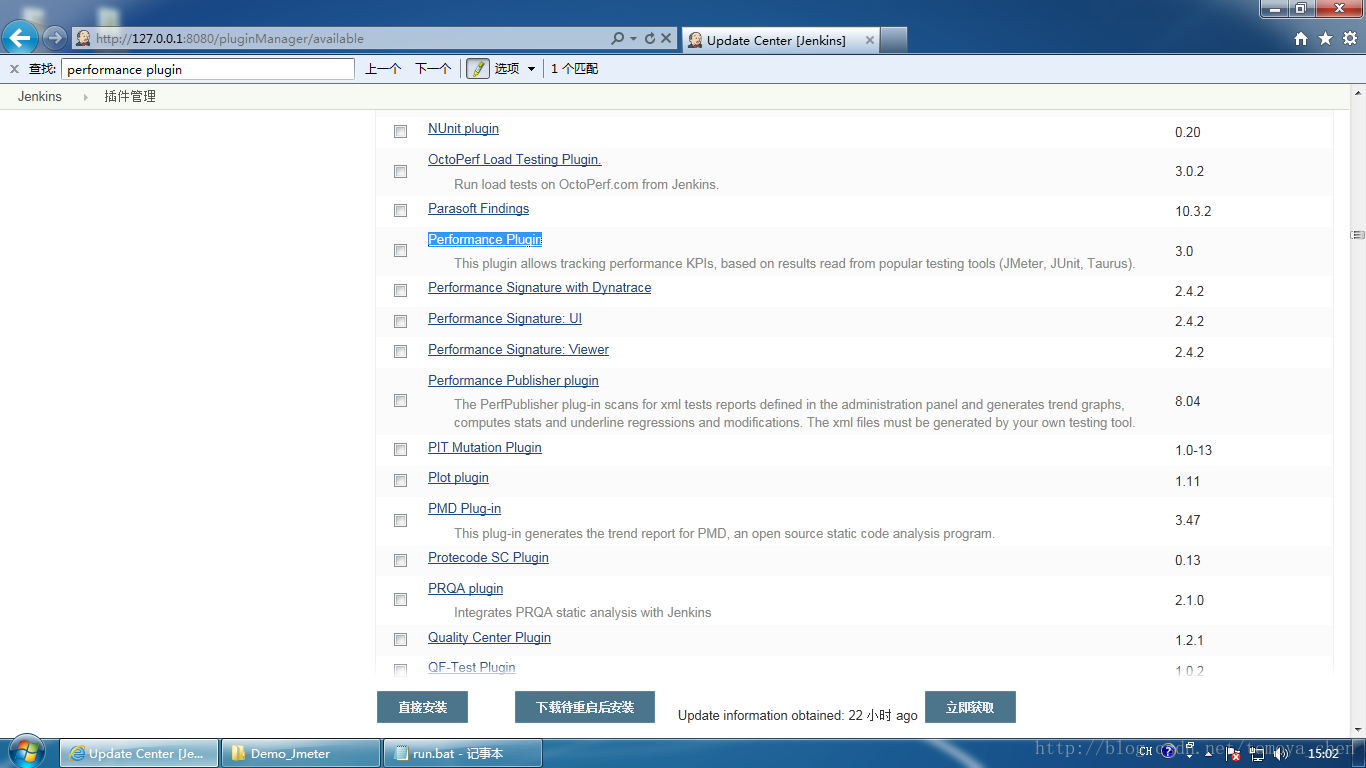This screenshot has width=1366, height=768.
Task: Open the volume speaker icon
Action: tap(1281, 753)
